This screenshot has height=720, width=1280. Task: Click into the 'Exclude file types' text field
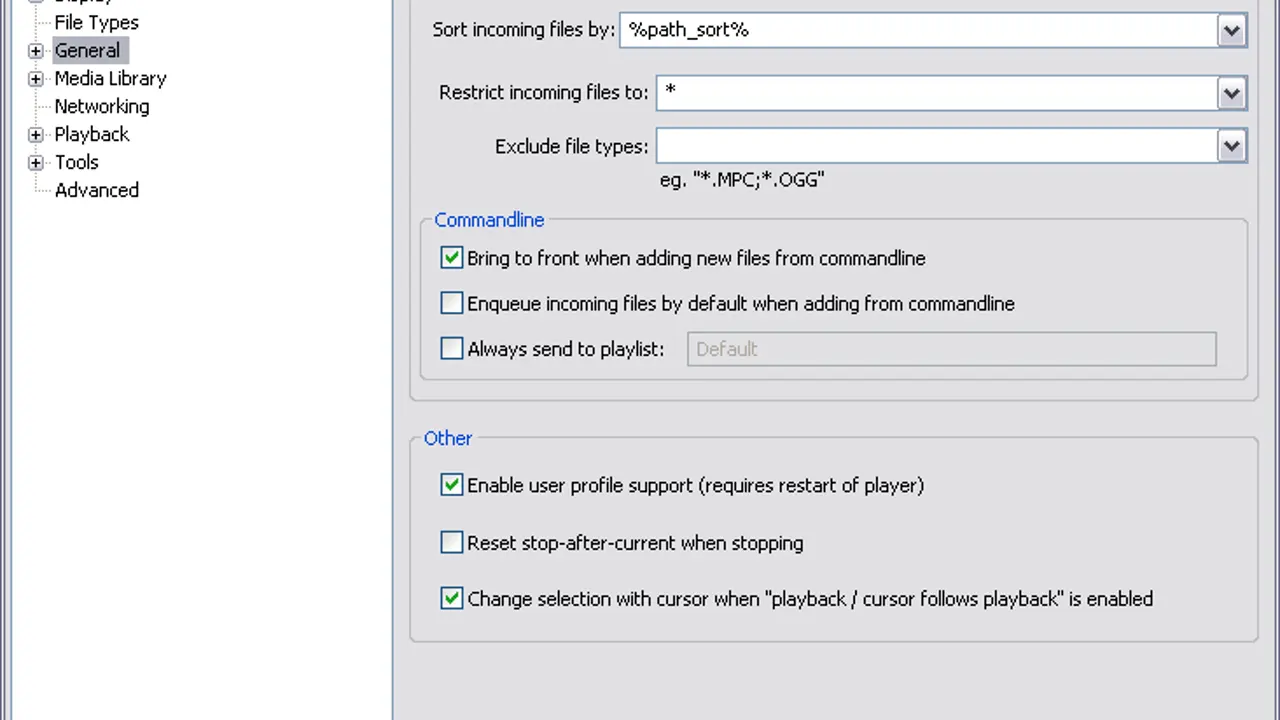(x=936, y=147)
